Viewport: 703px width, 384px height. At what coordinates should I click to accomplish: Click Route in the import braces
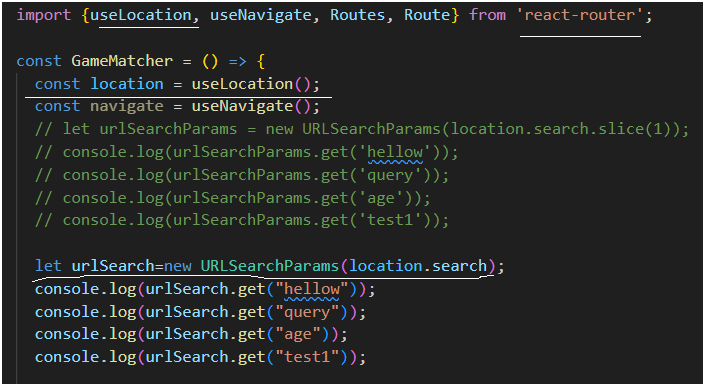(427, 16)
